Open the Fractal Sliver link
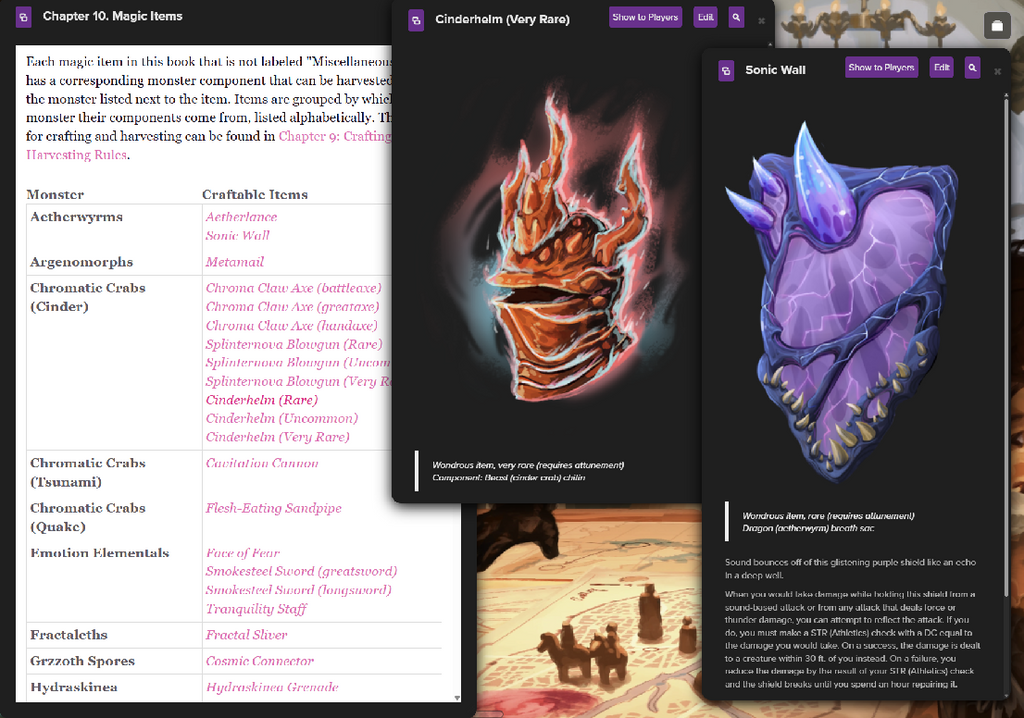The width and height of the screenshot is (1024, 718). click(x=246, y=635)
